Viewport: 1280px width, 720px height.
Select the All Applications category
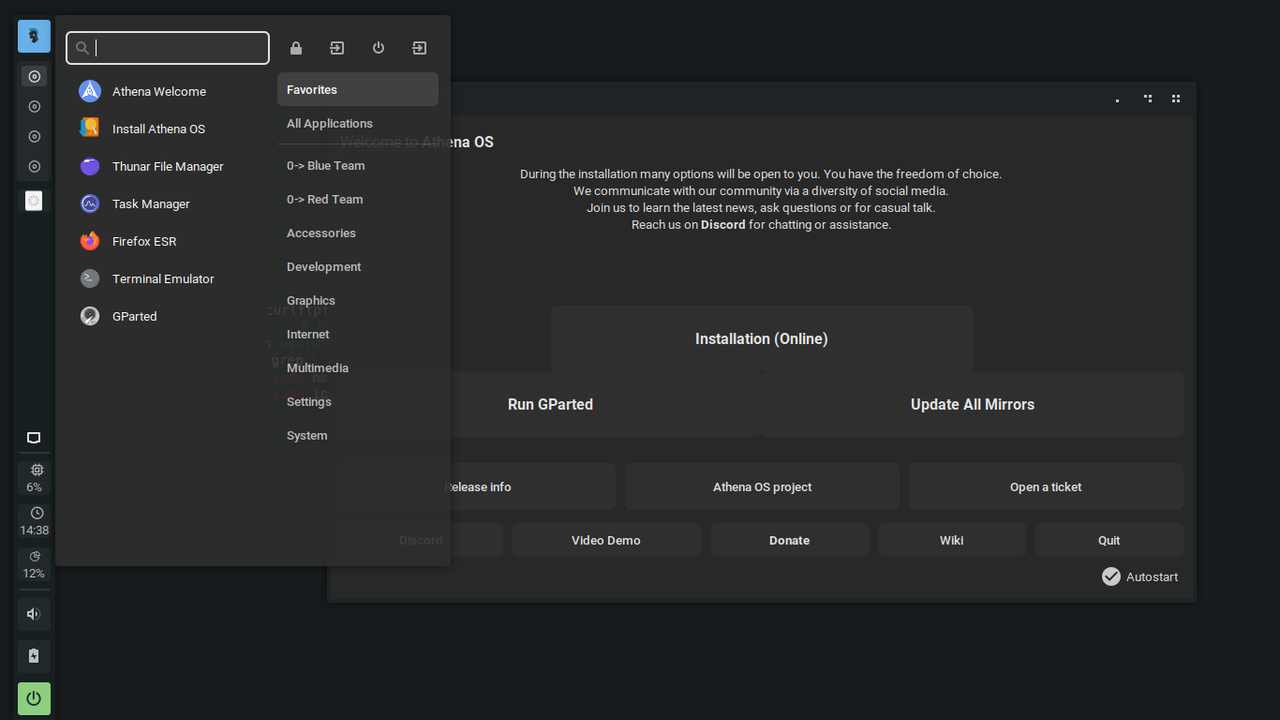(358, 123)
